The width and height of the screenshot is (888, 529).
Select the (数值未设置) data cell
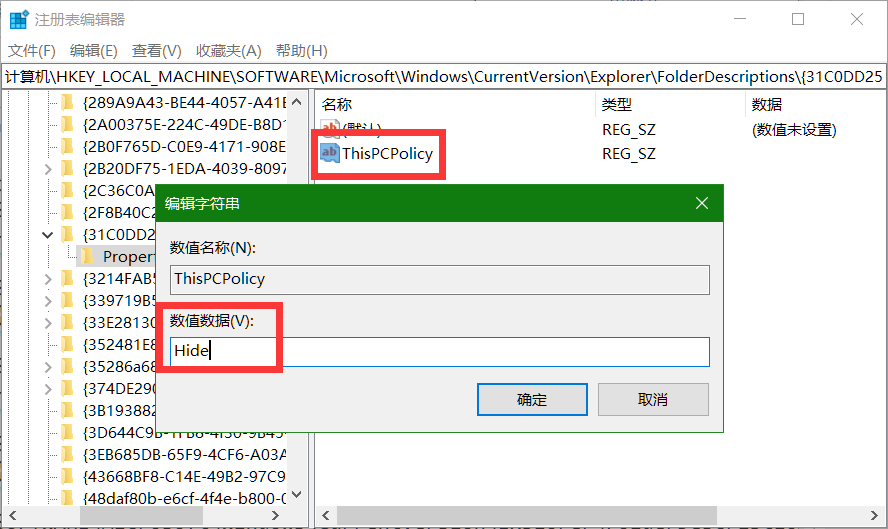point(794,130)
